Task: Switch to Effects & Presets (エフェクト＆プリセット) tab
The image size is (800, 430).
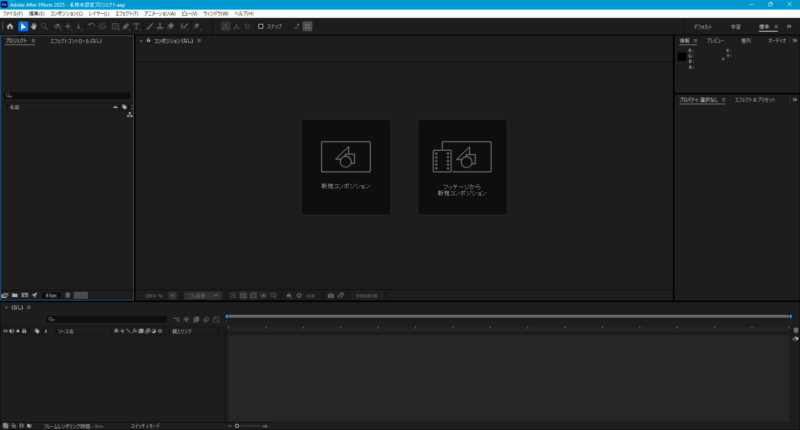Action: [x=755, y=100]
